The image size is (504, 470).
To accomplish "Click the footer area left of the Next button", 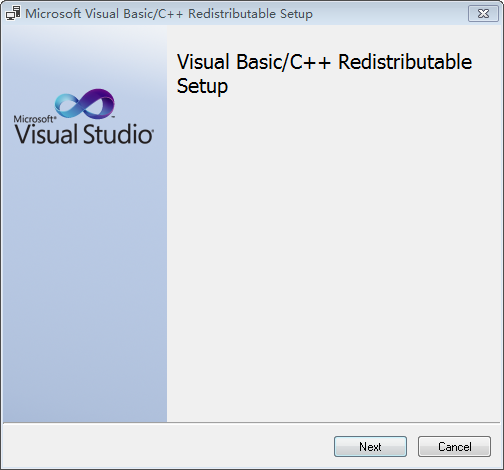I will (x=167, y=446).
